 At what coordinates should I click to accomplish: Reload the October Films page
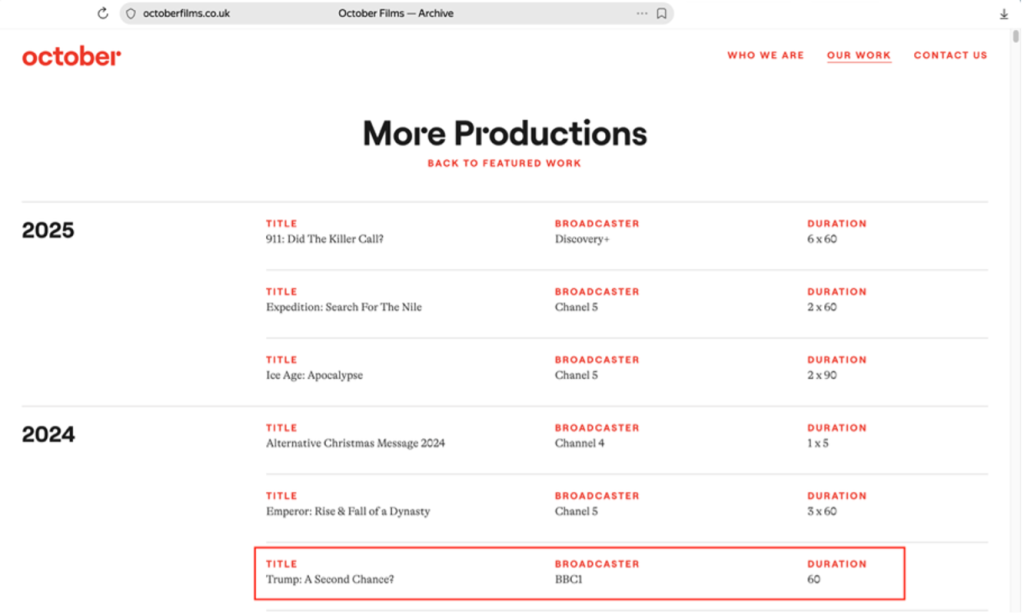[102, 13]
